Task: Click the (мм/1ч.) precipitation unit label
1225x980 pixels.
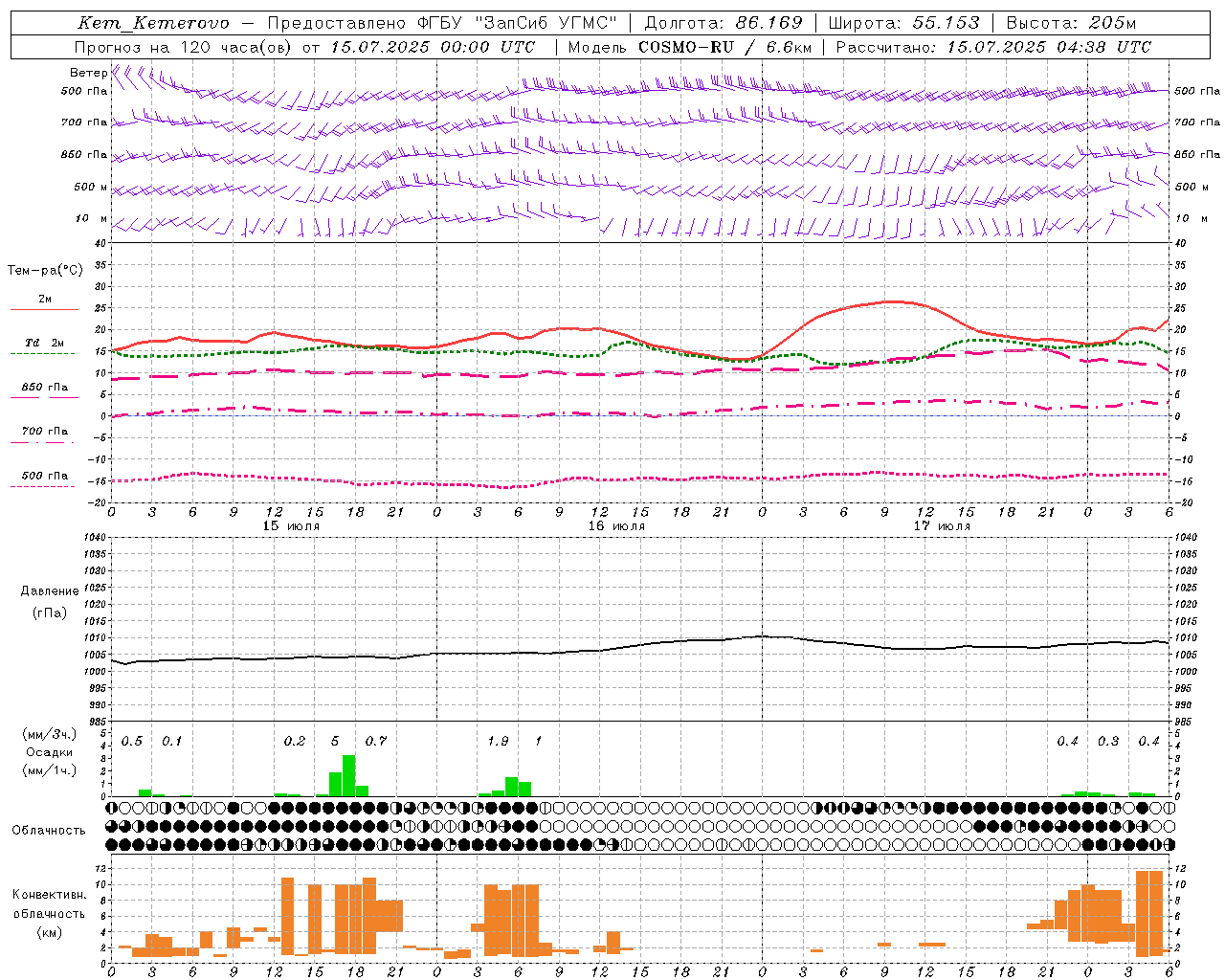Action: coord(49,770)
